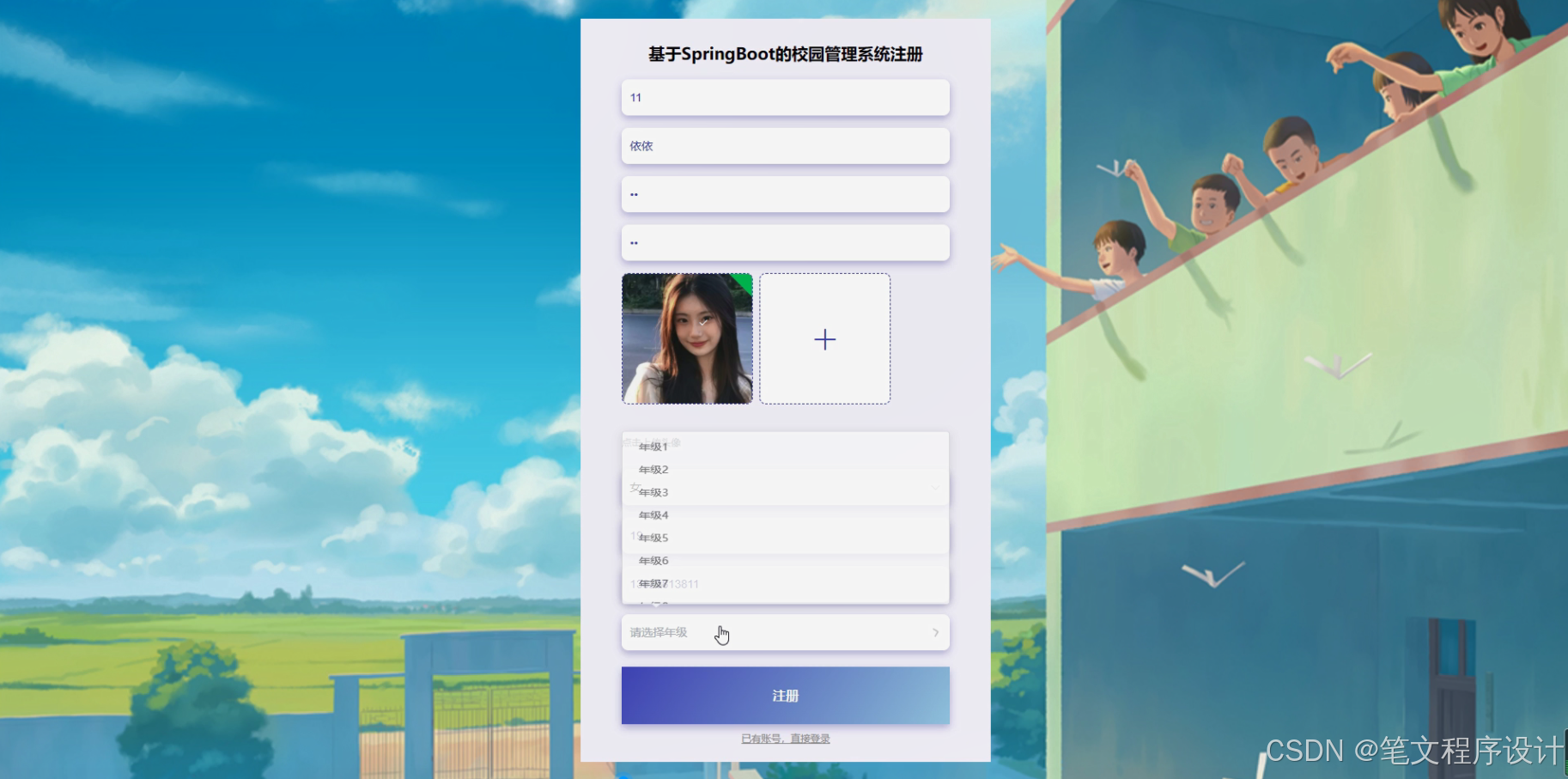Click the username field containing 11
This screenshot has width=1568, height=779.
784,97
